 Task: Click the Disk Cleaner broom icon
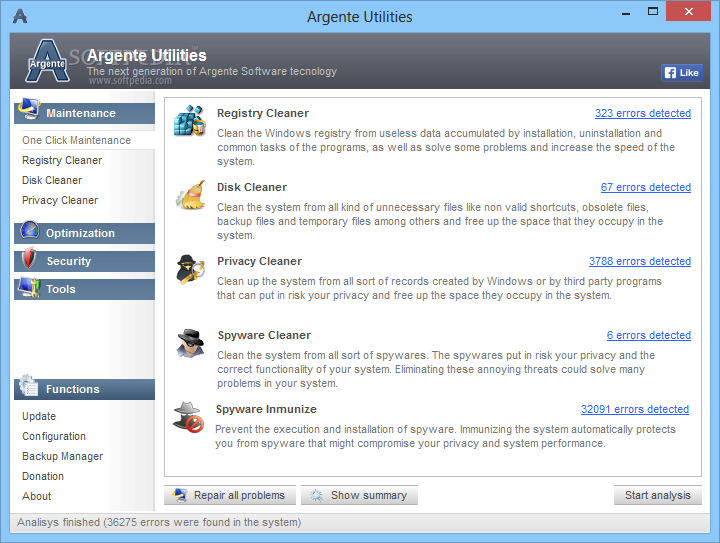(191, 195)
